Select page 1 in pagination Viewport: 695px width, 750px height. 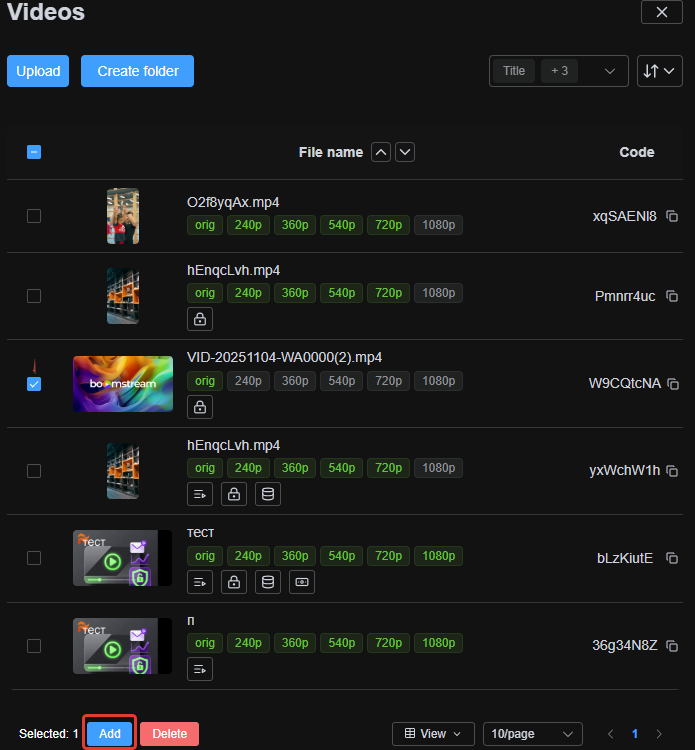[x=635, y=734]
